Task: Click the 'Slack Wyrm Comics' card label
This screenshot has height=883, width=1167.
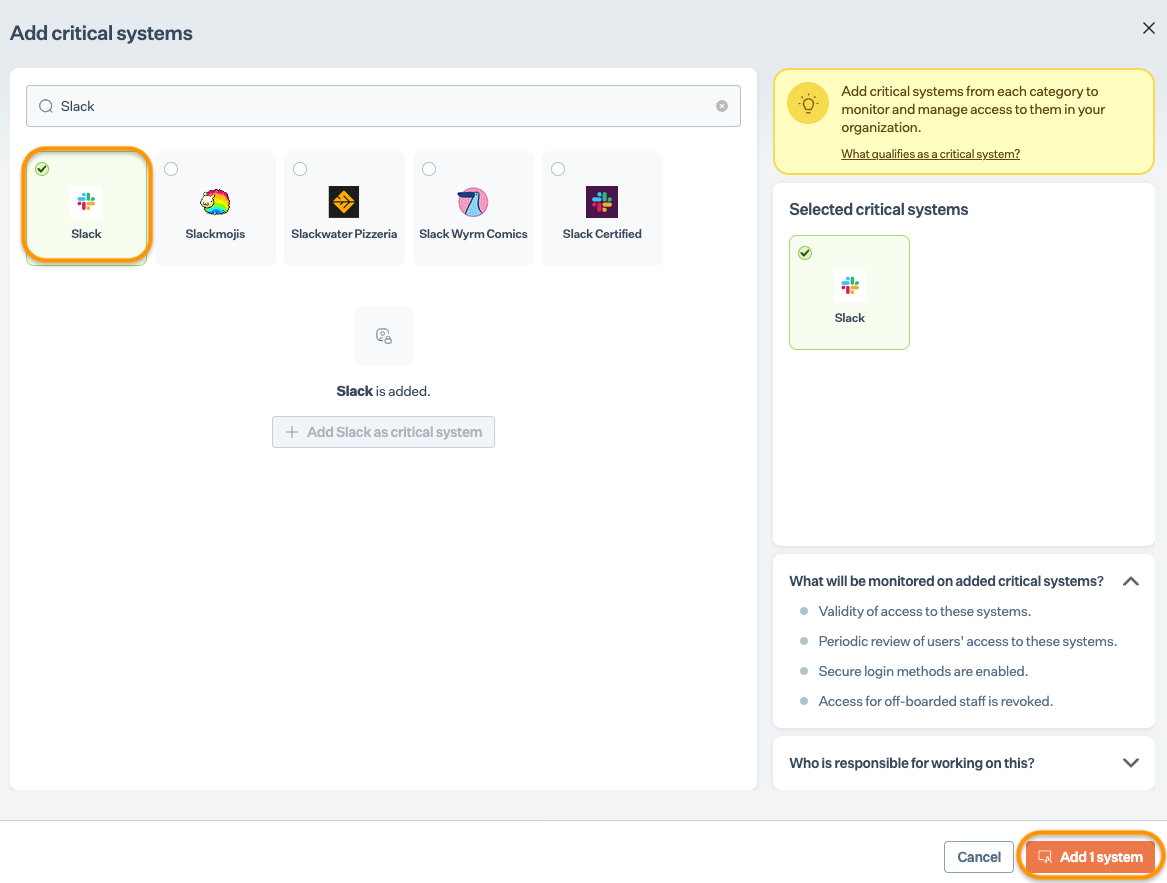Action: click(x=473, y=234)
